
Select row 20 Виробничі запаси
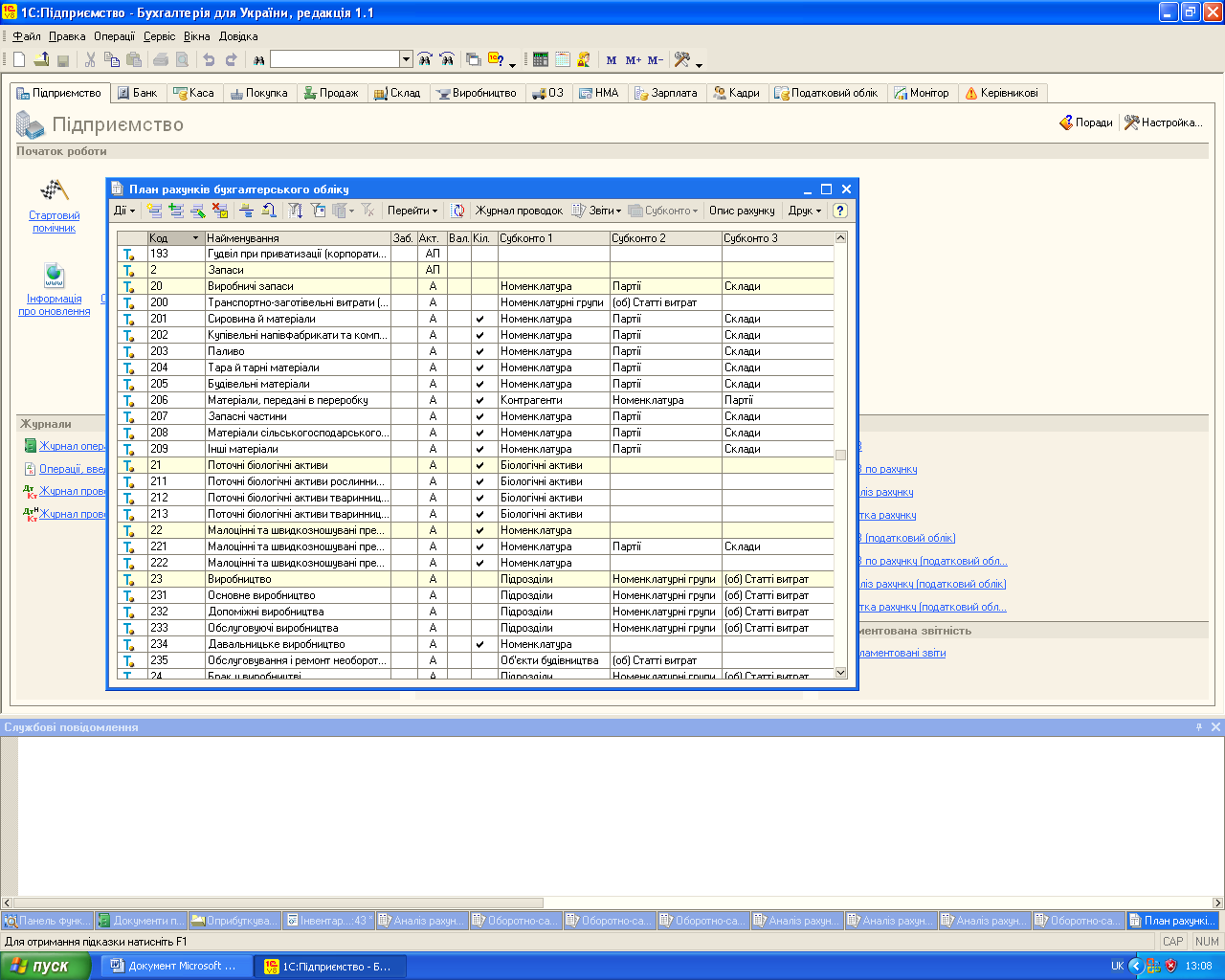476,286
